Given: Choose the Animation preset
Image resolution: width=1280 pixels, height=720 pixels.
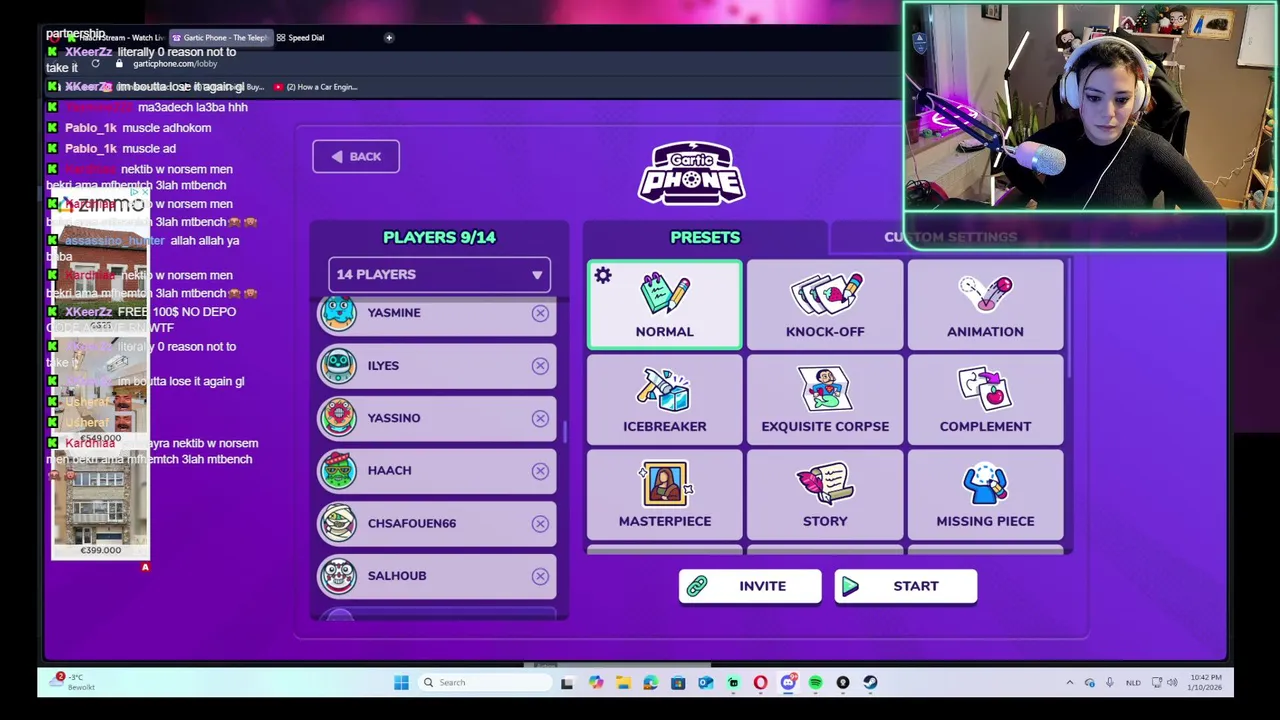Looking at the screenshot, I should click(x=985, y=305).
